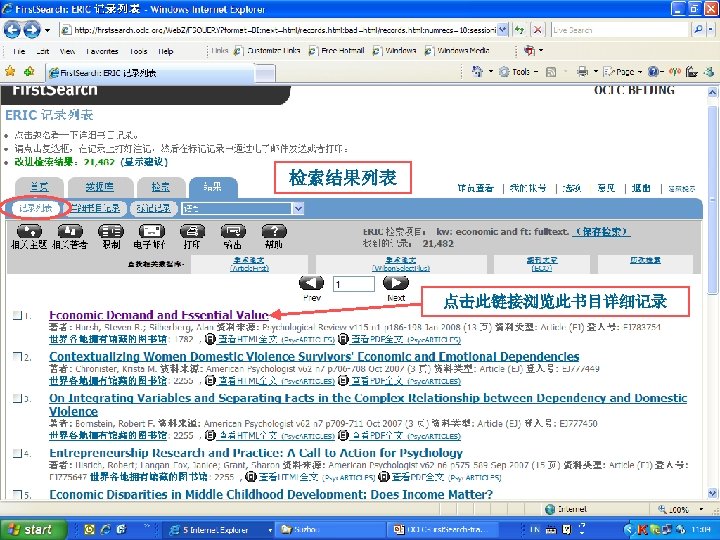Open the View menu

click(68, 51)
